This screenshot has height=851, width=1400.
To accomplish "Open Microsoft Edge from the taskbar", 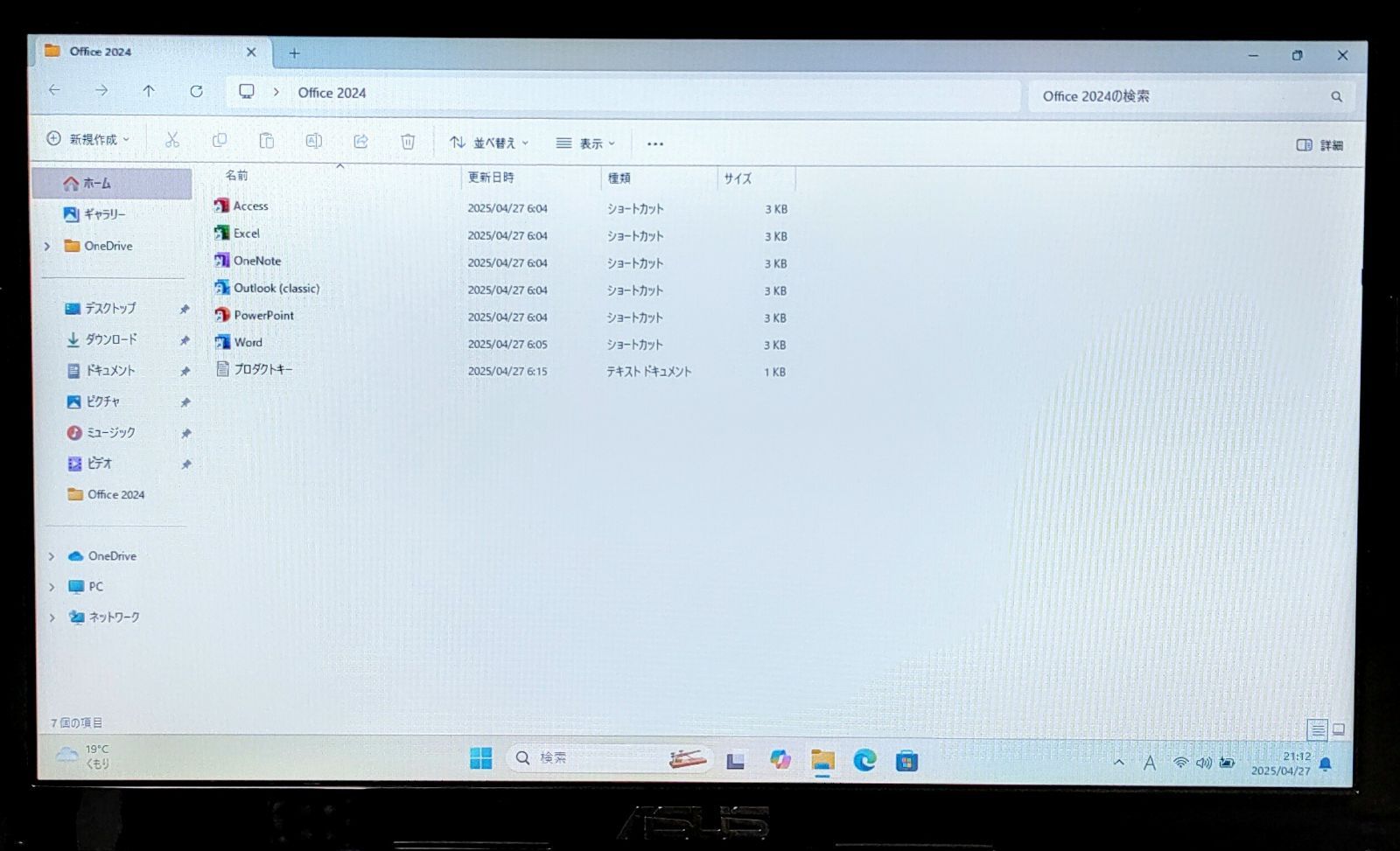I will point(864,760).
